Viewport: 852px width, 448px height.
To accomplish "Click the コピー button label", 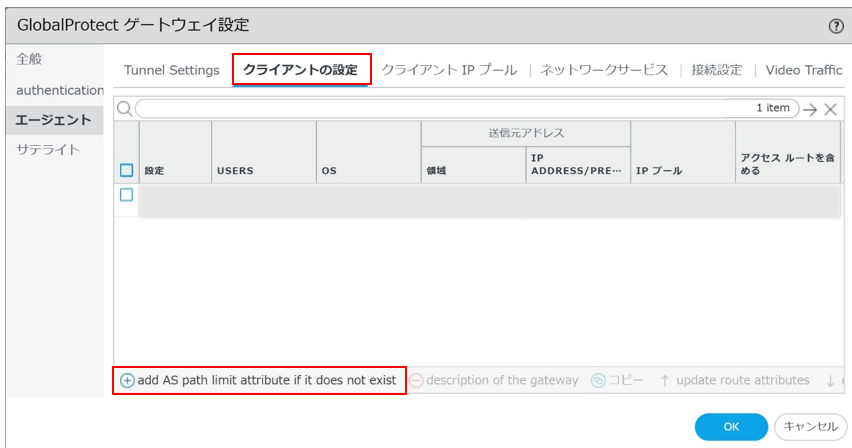I will pyautogui.click(x=626, y=381).
